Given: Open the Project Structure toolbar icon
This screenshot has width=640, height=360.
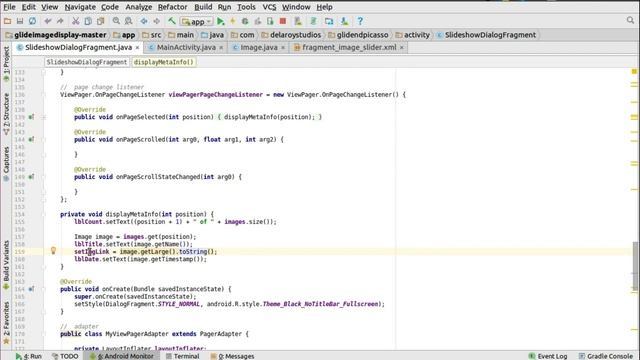Looking at the screenshot, I should pos(329,21).
